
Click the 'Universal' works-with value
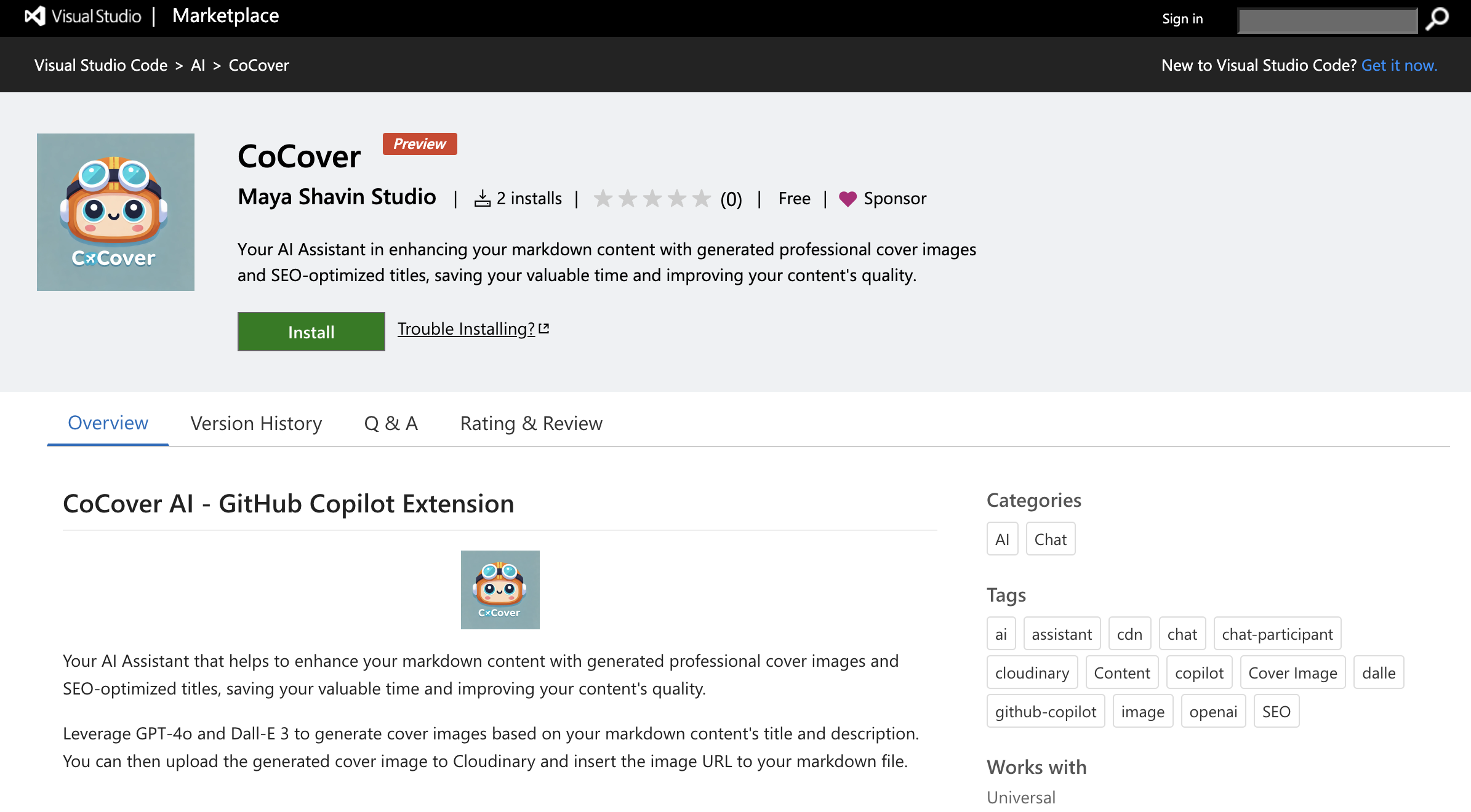[x=1021, y=797]
